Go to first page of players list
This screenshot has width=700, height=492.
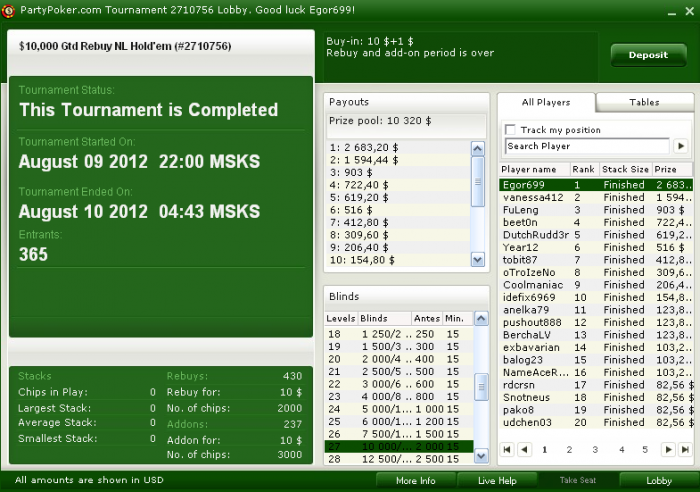tap(507, 450)
